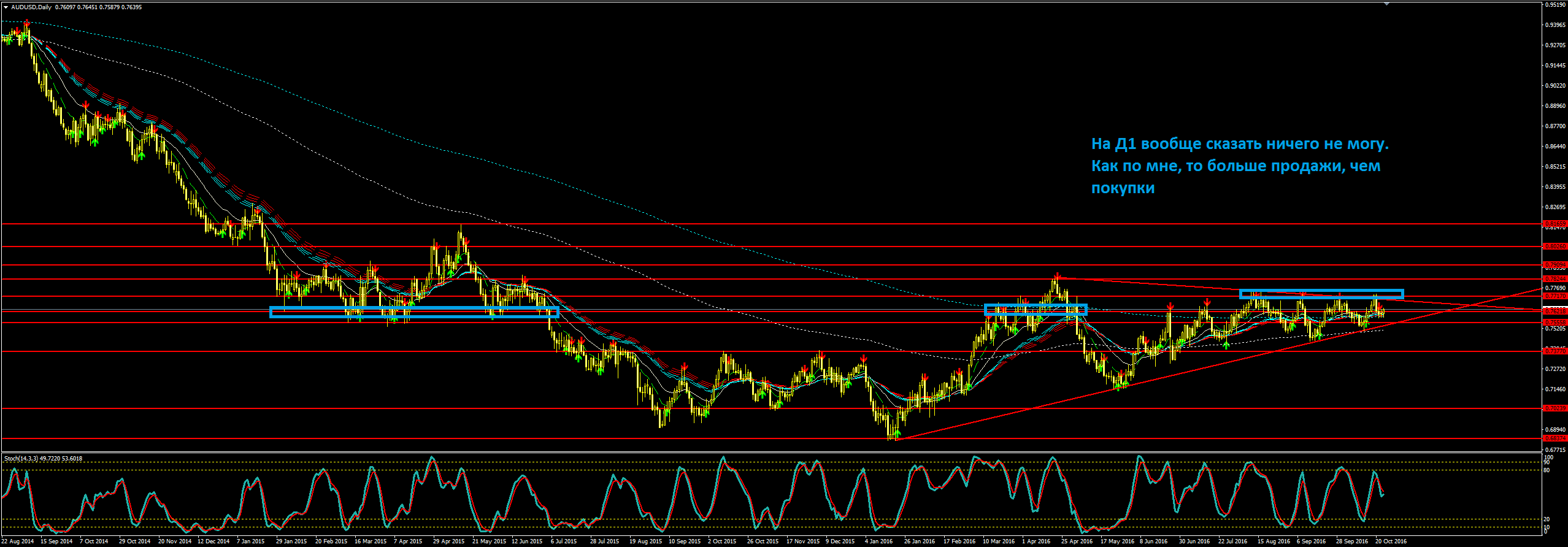This screenshot has height=547, width=1568.
Task: Click the 2 Oct 2015 date label
Action: pos(722,541)
